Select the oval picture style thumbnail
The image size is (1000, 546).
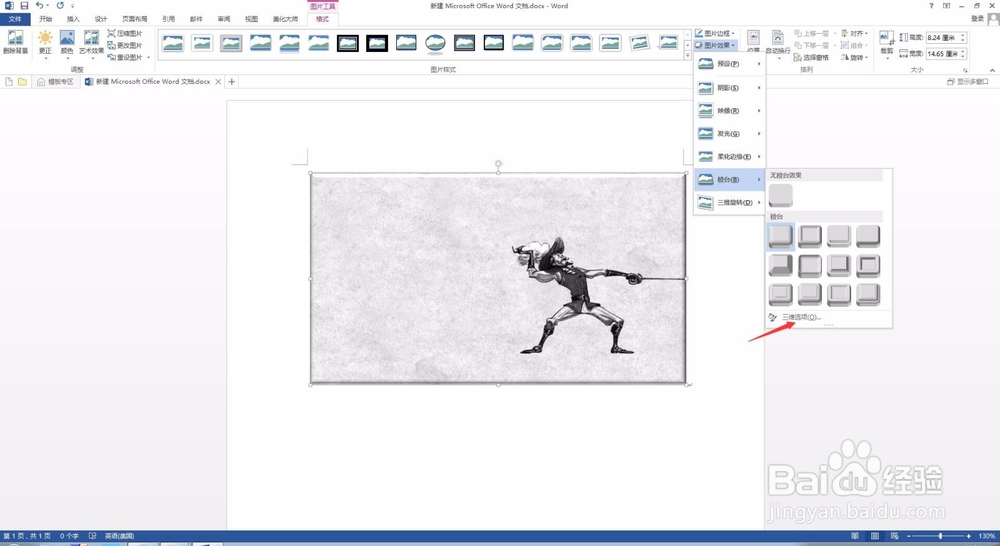tap(436, 43)
